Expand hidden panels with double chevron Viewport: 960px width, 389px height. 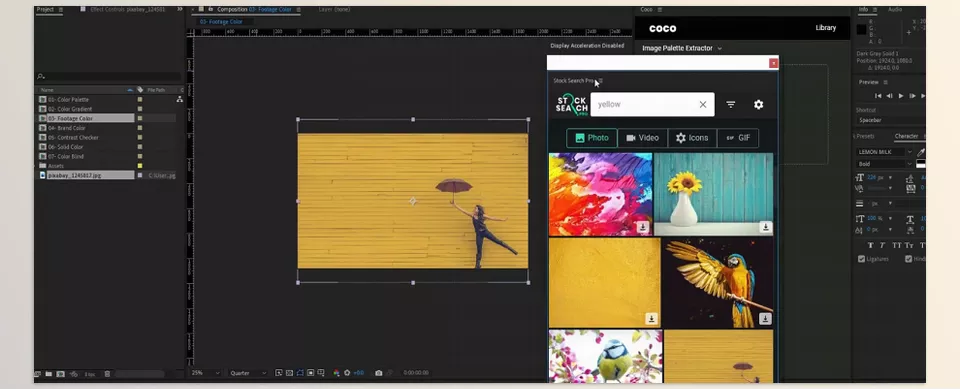[179, 9]
